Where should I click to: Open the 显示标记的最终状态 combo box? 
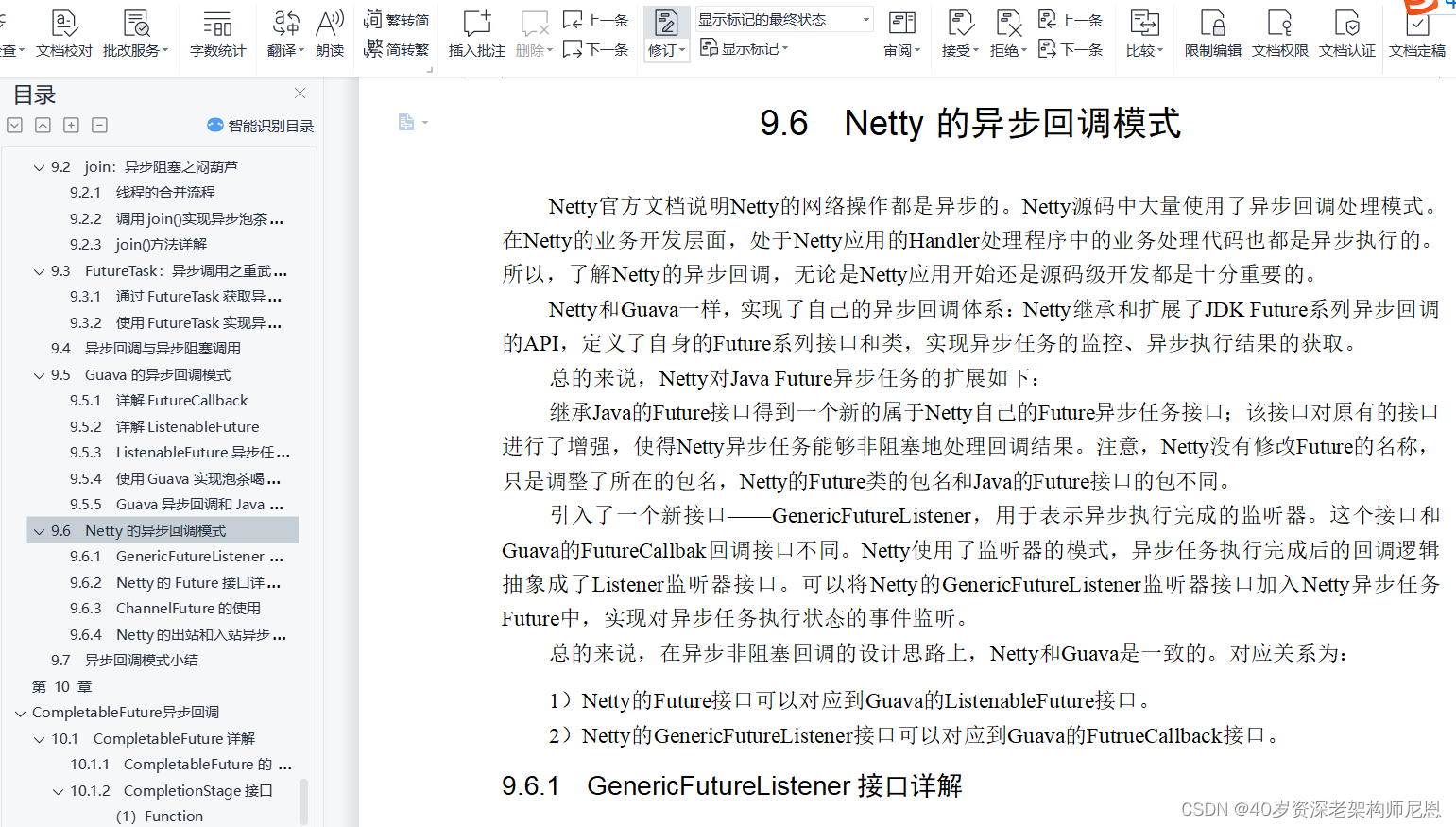[x=784, y=19]
